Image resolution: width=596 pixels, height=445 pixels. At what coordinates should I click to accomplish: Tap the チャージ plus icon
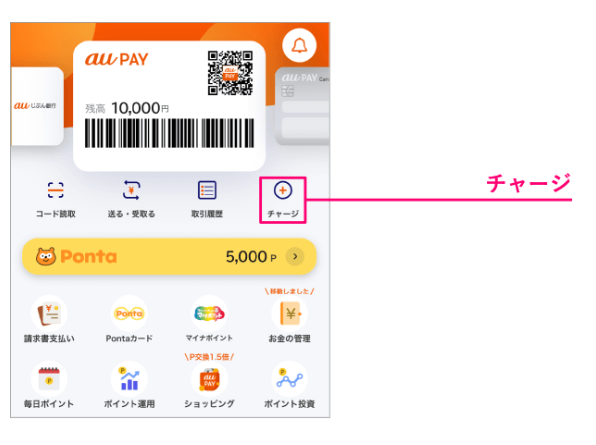coord(283,190)
